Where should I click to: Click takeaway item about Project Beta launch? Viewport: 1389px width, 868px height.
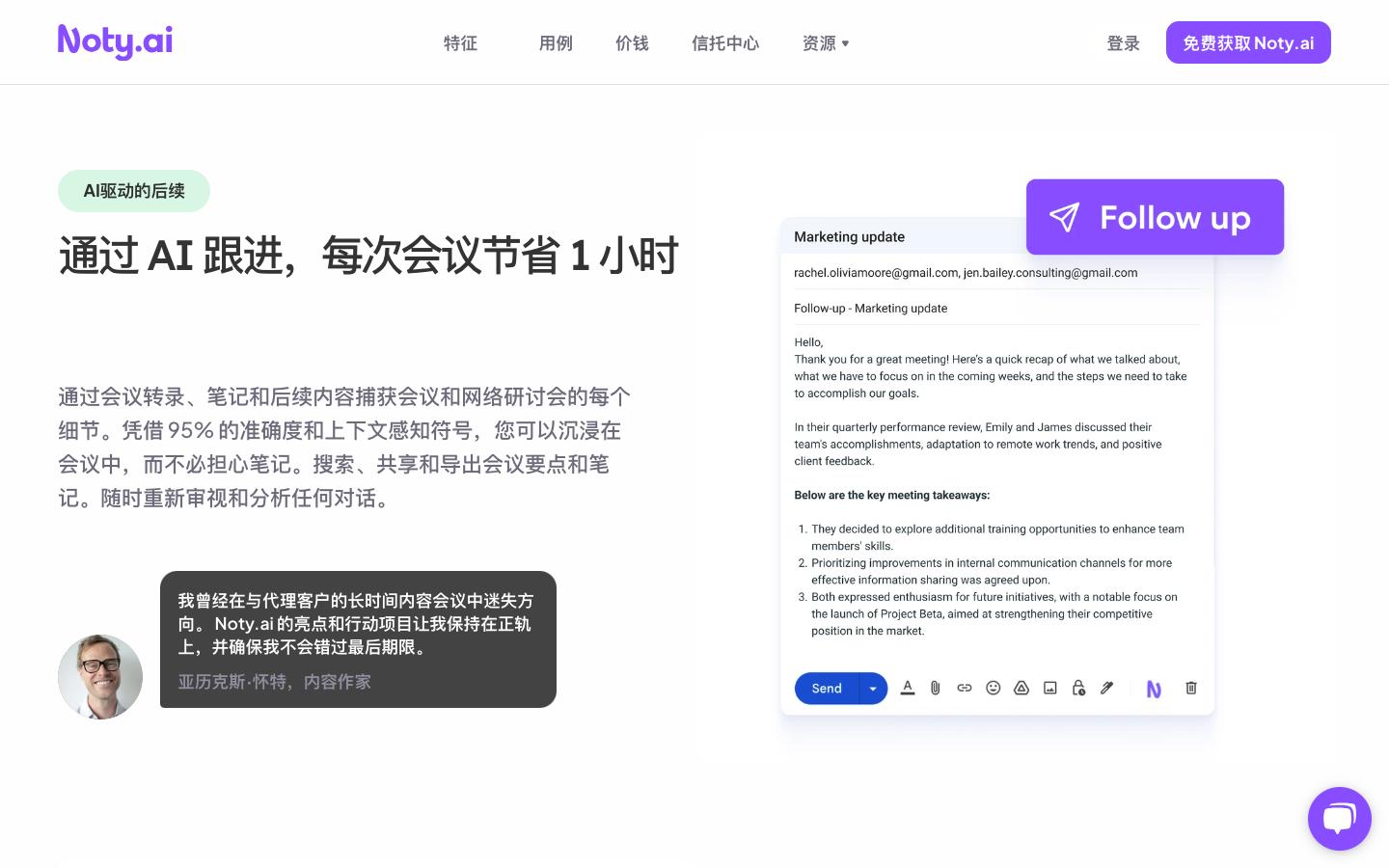(994, 614)
